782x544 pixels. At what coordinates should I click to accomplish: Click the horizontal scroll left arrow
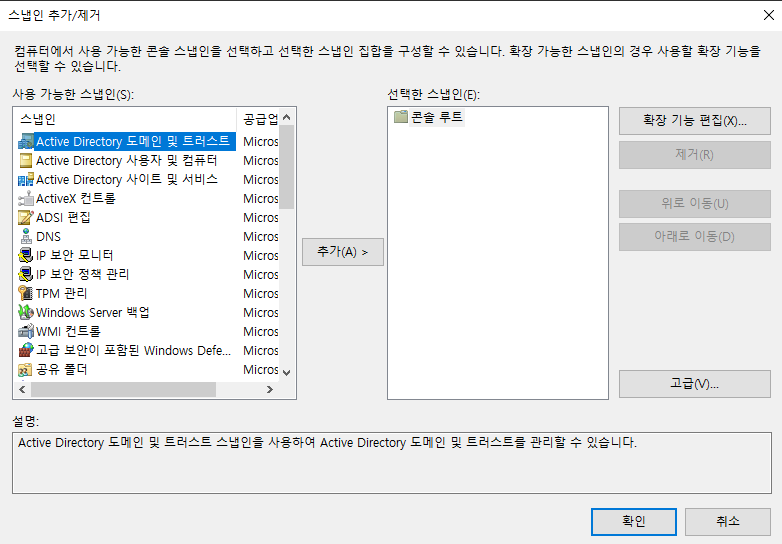(x=22, y=389)
